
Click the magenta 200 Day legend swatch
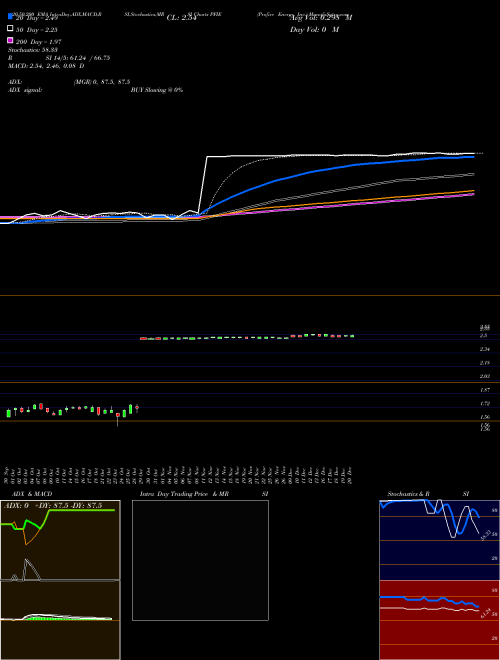tap(11, 41)
